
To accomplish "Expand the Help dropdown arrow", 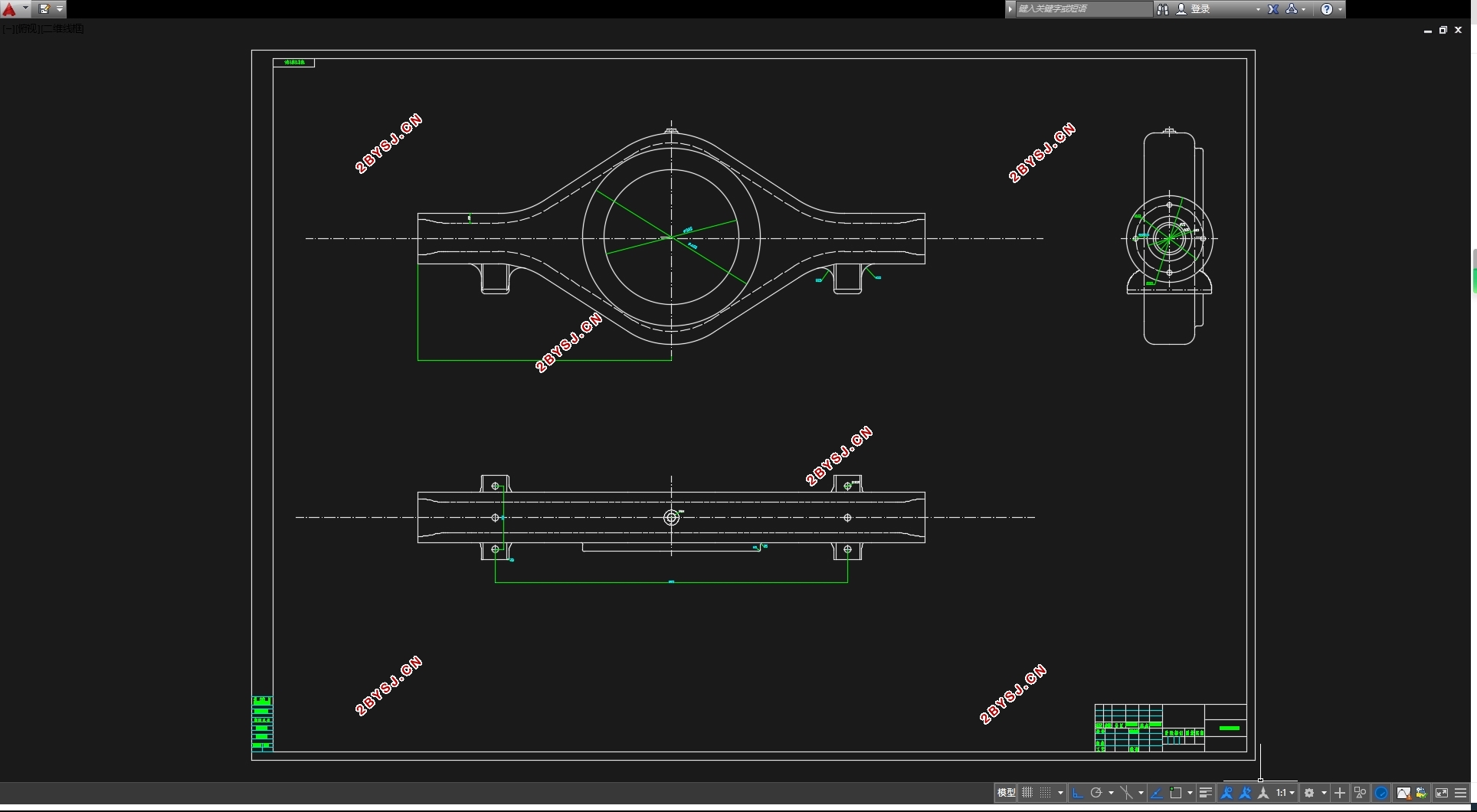I will 1340,9.
